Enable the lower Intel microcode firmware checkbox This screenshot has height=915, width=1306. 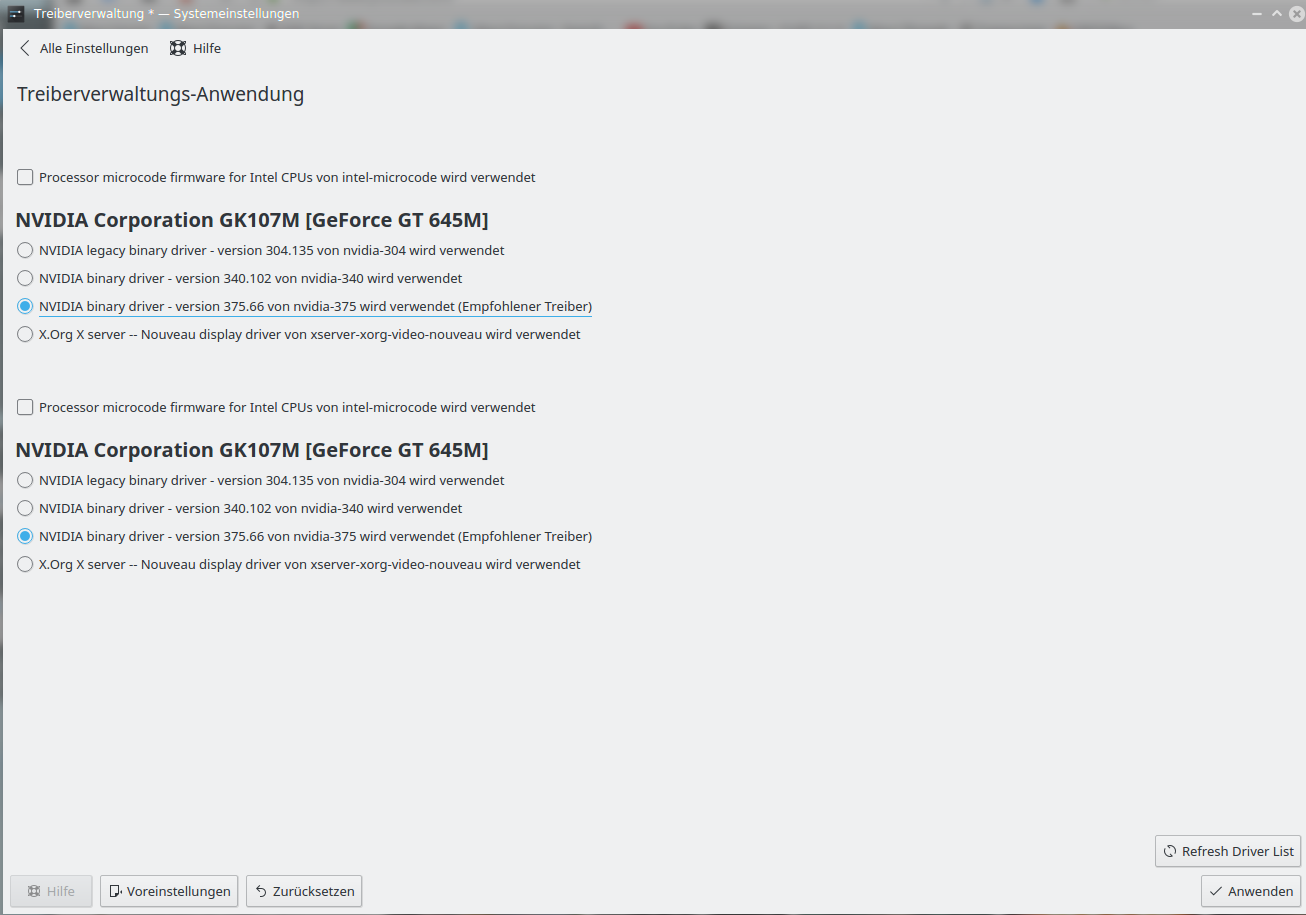click(25, 408)
